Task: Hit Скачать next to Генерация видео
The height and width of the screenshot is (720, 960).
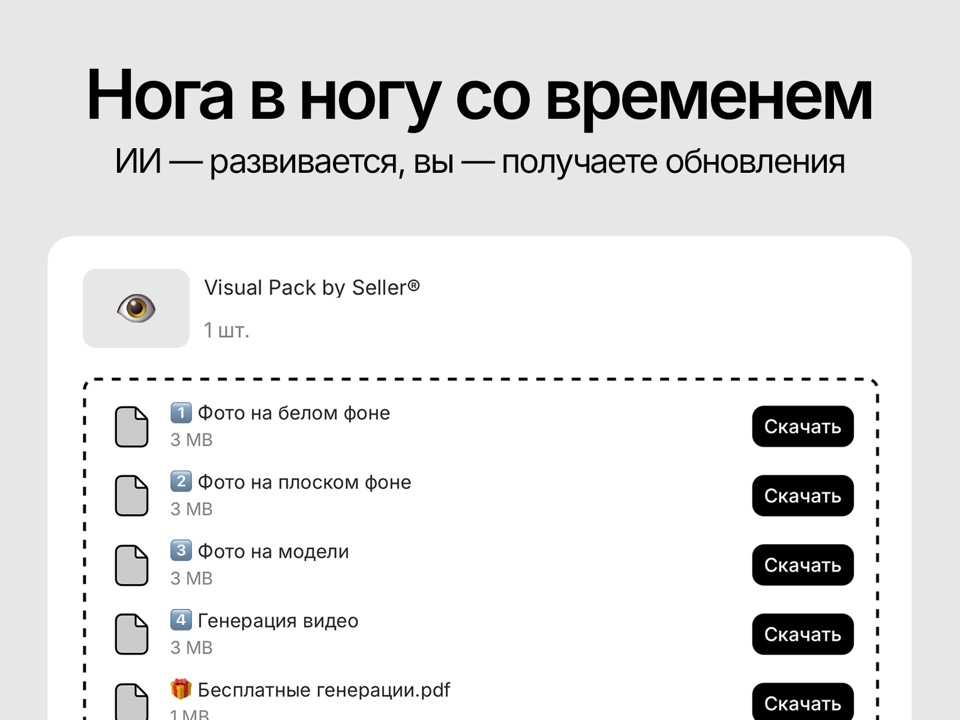Action: (x=802, y=634)
